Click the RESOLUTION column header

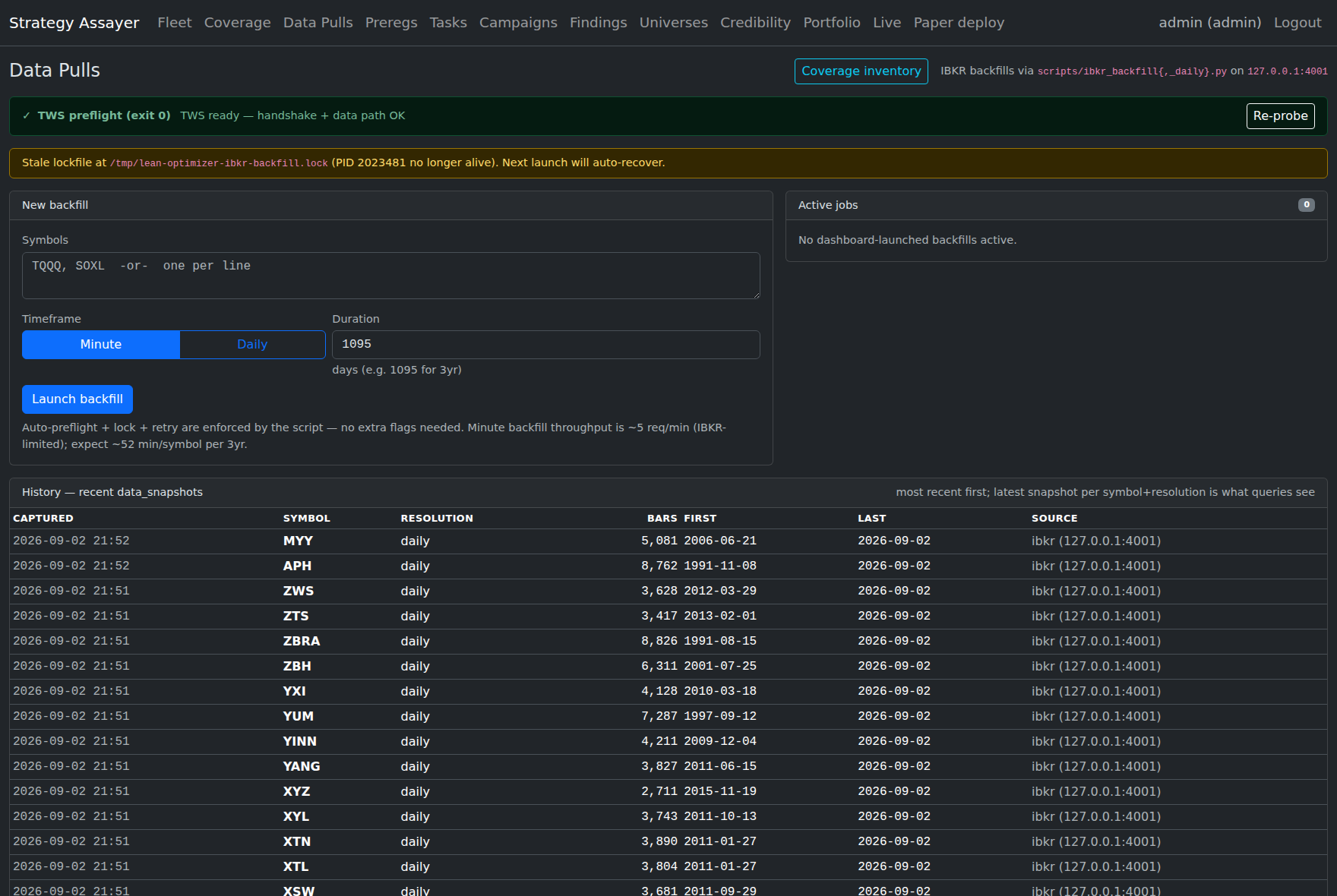tap(437, 519)
